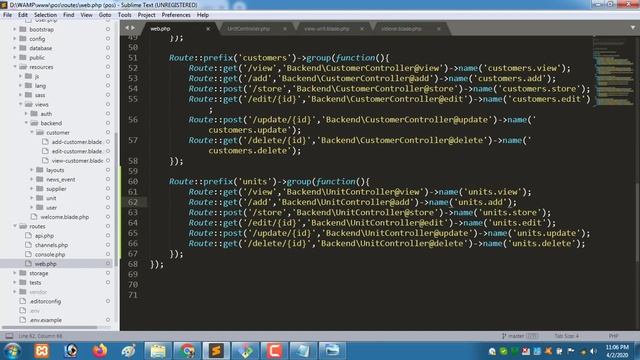Switch to the web.php tab
Viewport: 640px width, 360px height.
coord(160,29)
